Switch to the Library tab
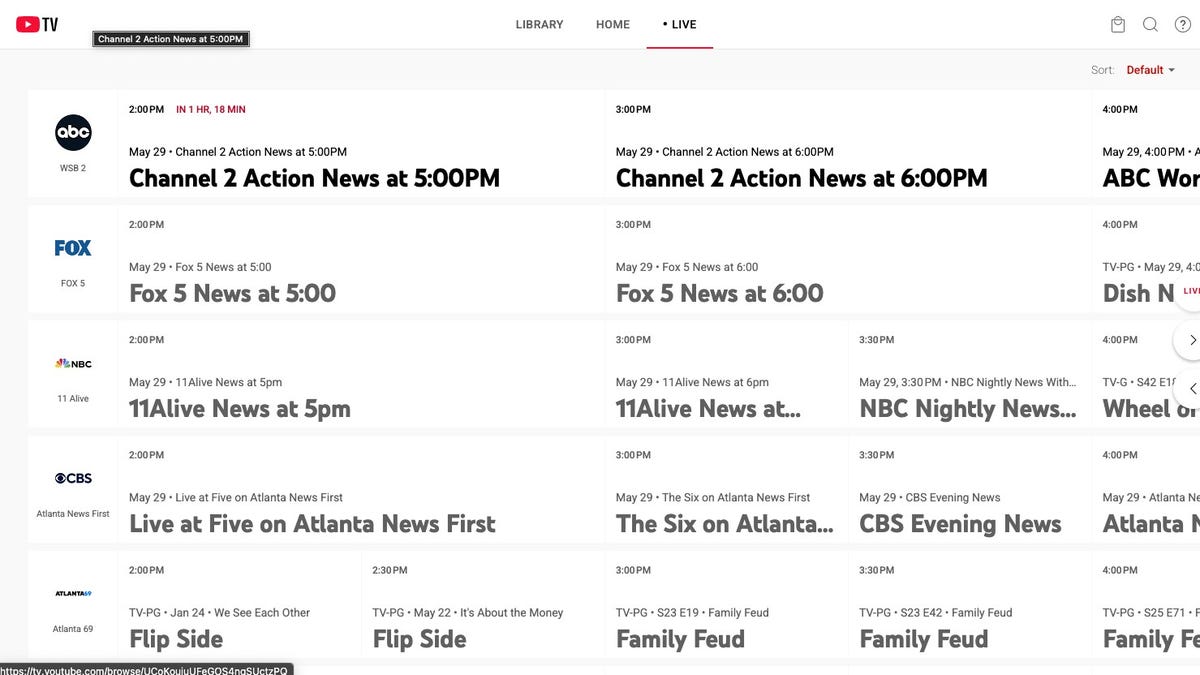 point(539,24)
